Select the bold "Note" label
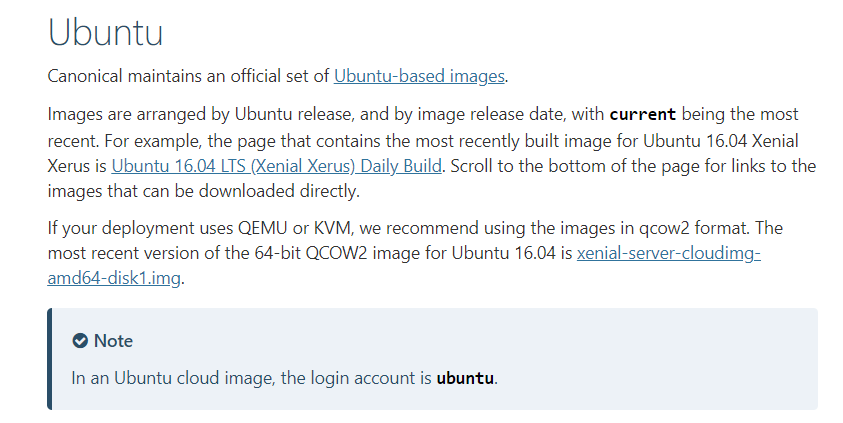This screenshot has width=843, height=423. click(x=113, y=341)
